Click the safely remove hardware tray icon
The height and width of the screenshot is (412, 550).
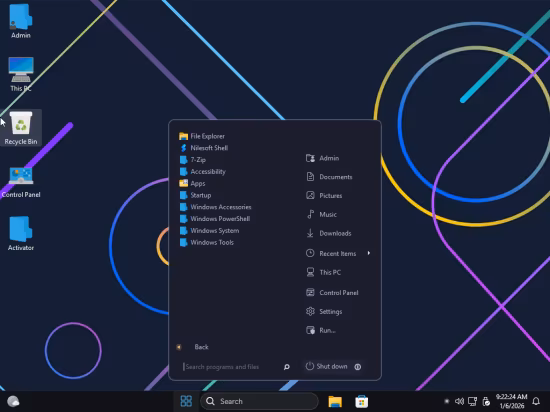coord(486,401)
